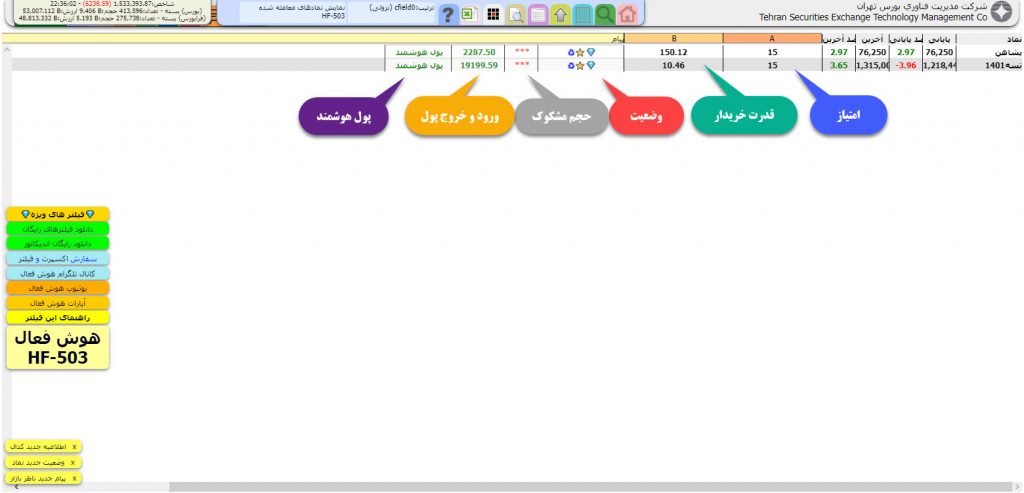Click the 150.12 value in column B
The width and height of the screenshot is (1024, 493).
click(x=673, y=52)
